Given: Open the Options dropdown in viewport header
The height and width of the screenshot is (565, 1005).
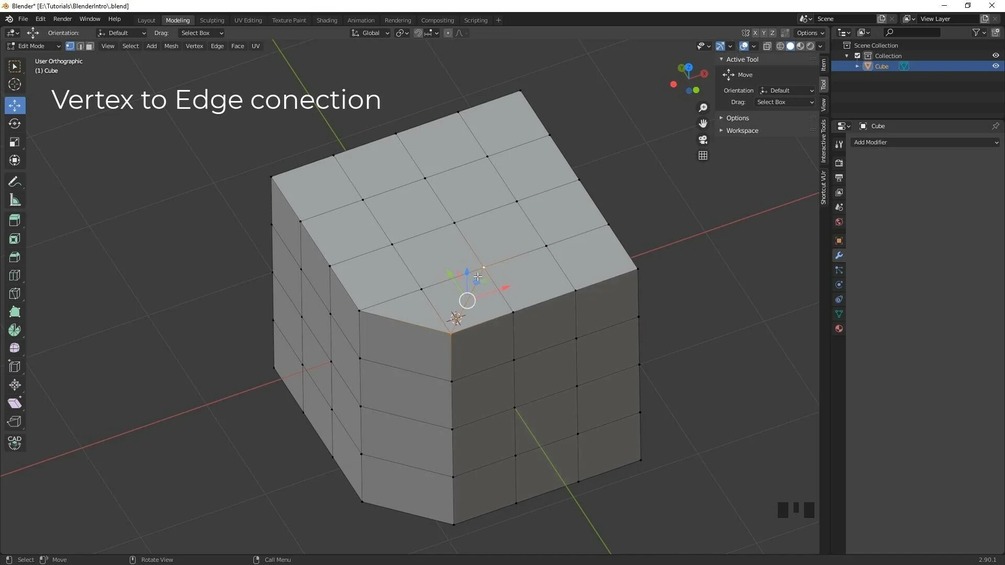Looking at the screenshot, I should click(810, 33).
